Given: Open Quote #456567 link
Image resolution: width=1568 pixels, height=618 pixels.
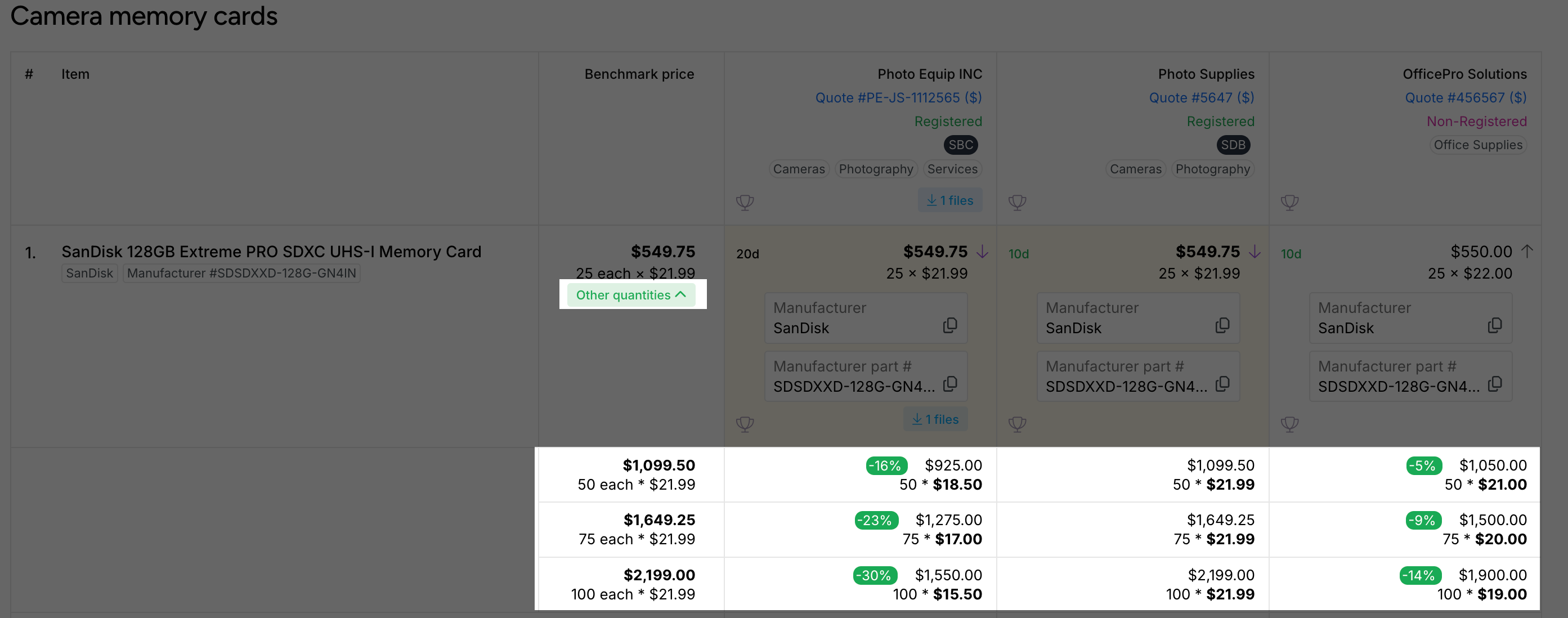Looking at the screenshot, I should 1465,97.
